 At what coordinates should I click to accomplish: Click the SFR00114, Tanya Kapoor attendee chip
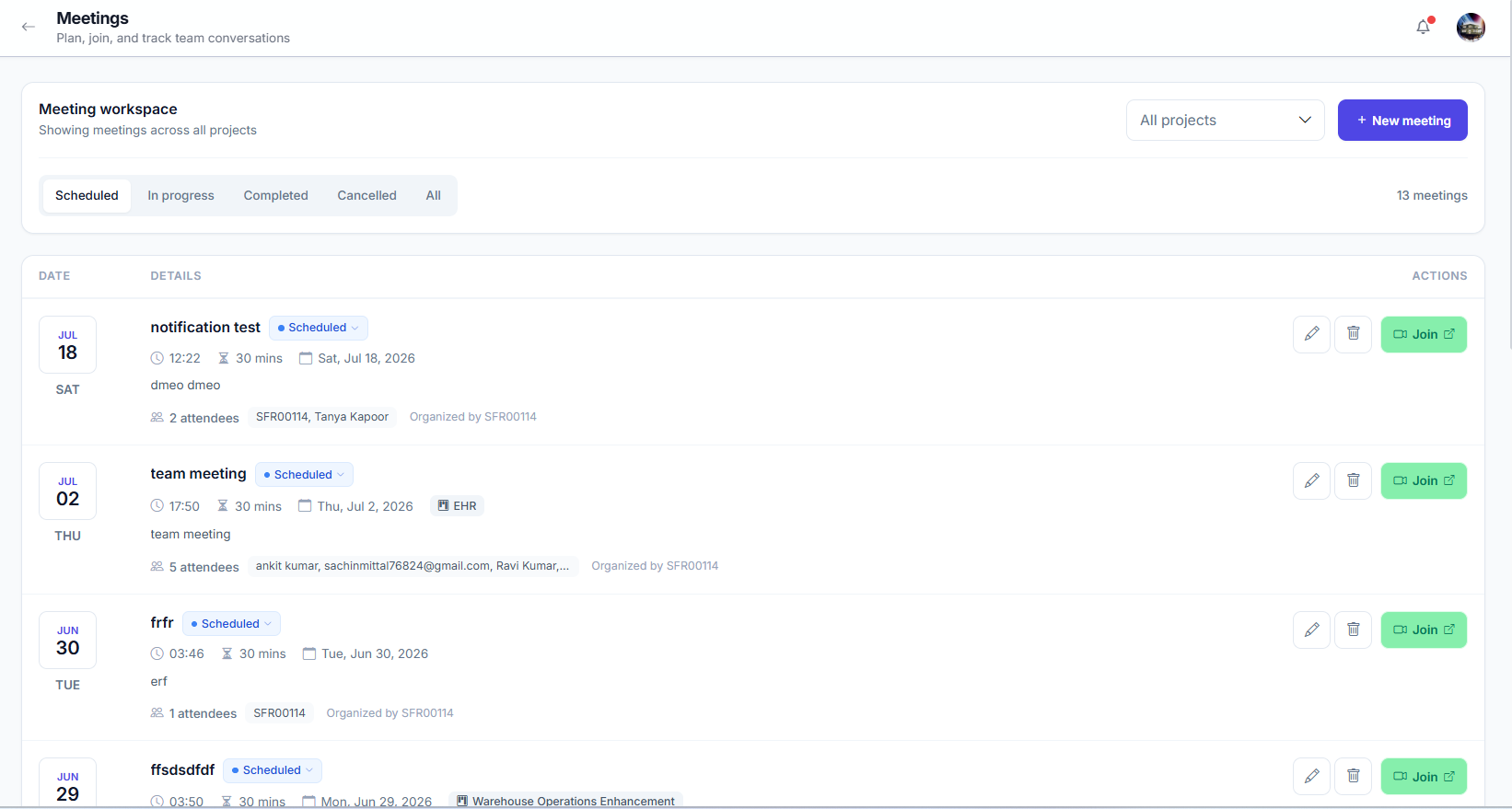tap(322, 417)
